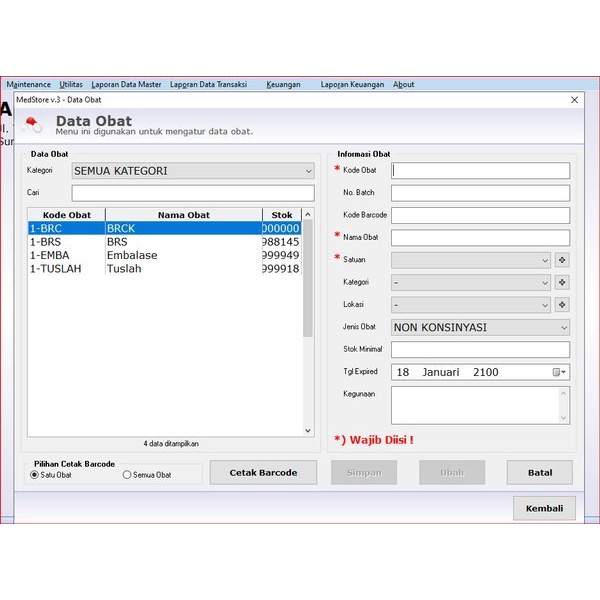Open the Jenis Obat NON KONSINYASI dropdown

coord(480,327)
